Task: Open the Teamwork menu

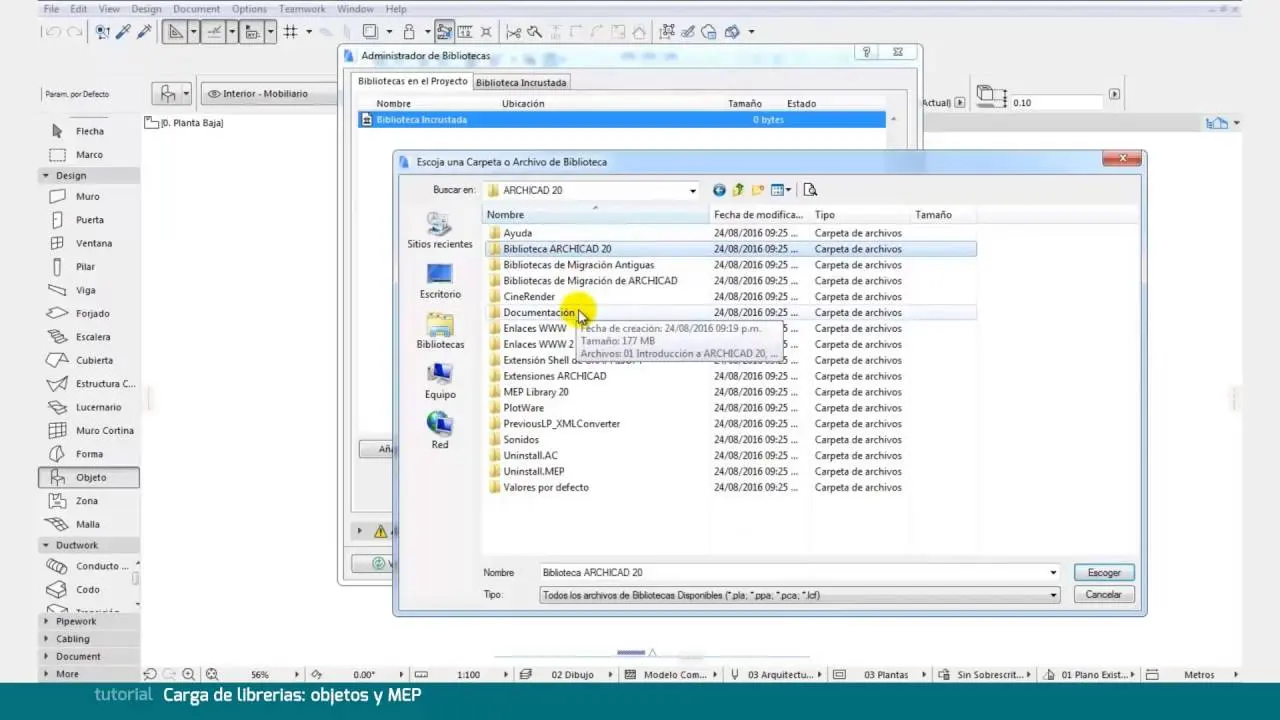Action: [x=302, y=9]
